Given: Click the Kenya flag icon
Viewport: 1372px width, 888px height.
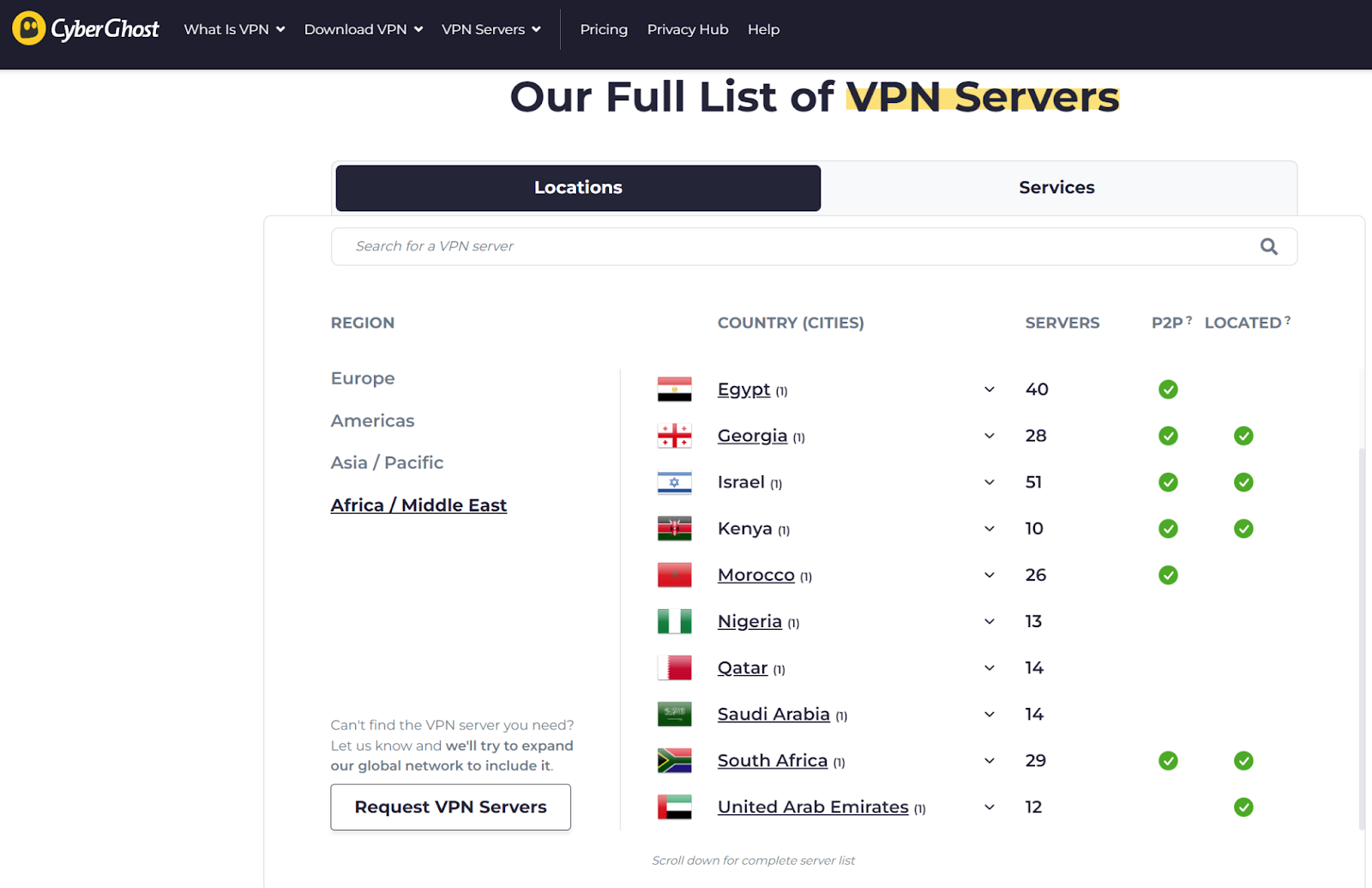Looking at the screenshot, I should coord(674,529).
